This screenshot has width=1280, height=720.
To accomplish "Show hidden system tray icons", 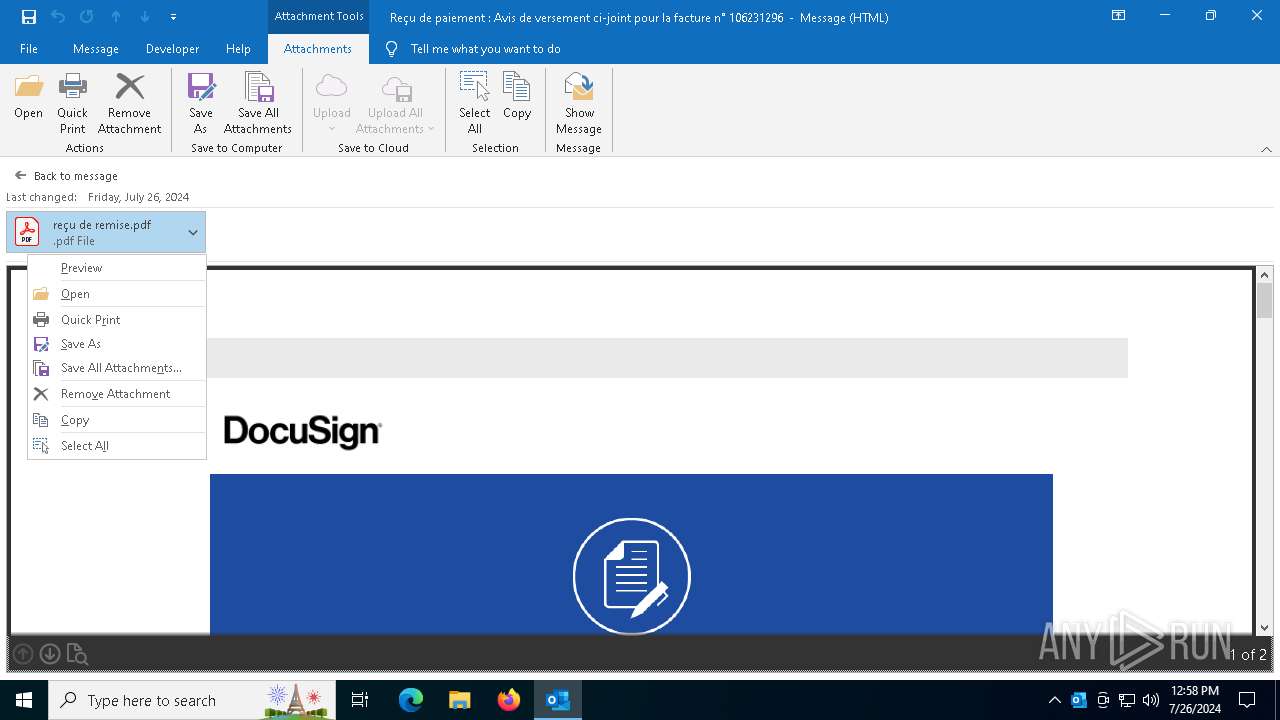I will click(x=1054, y=700).
